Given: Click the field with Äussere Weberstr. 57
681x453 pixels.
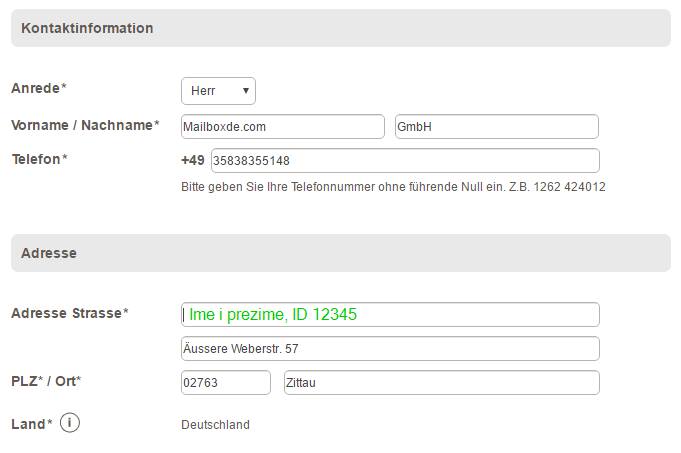Looking at the screenshot, I should tap(390, 349).
